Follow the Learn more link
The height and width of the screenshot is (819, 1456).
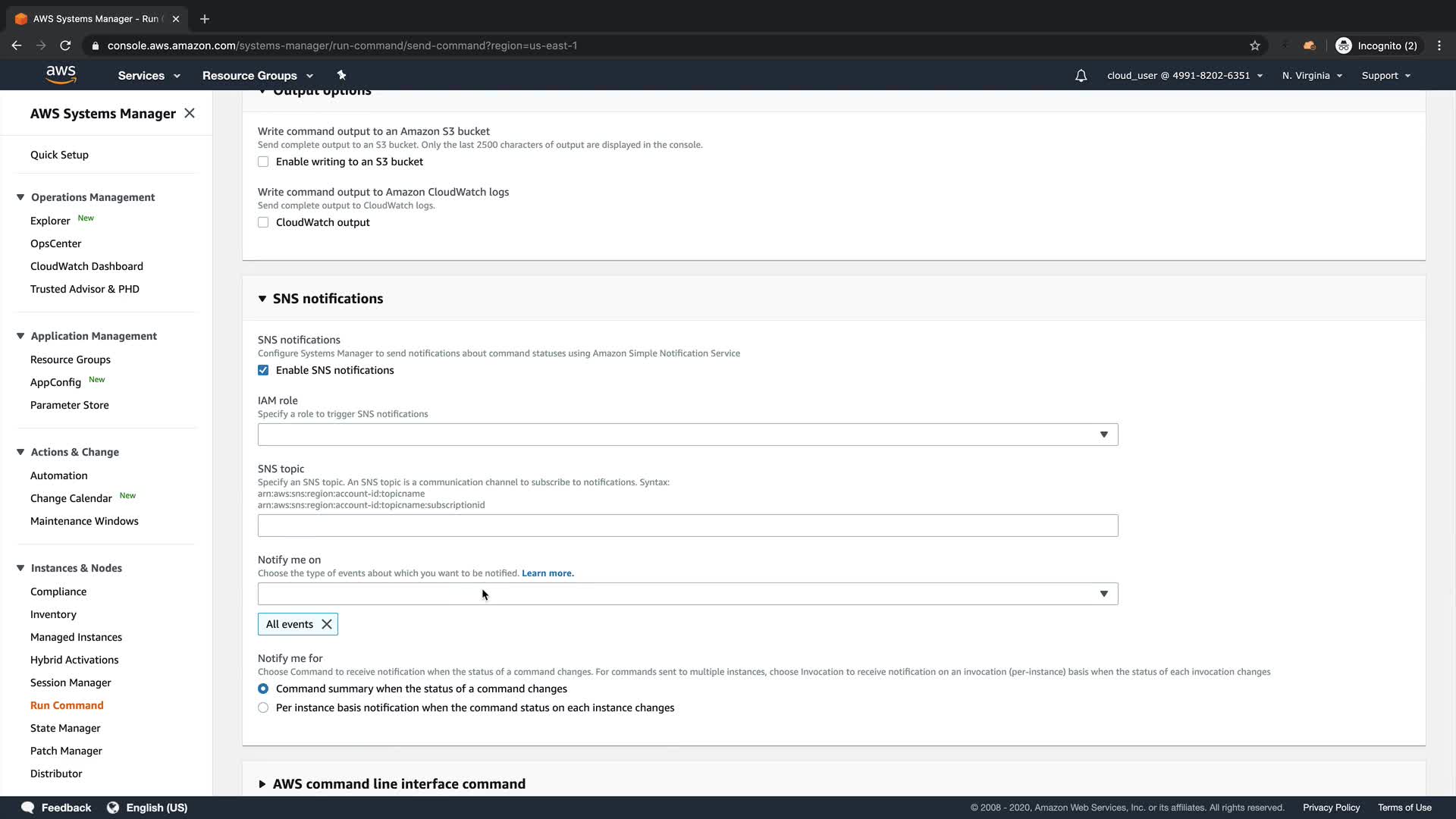[x=548, y=573]
